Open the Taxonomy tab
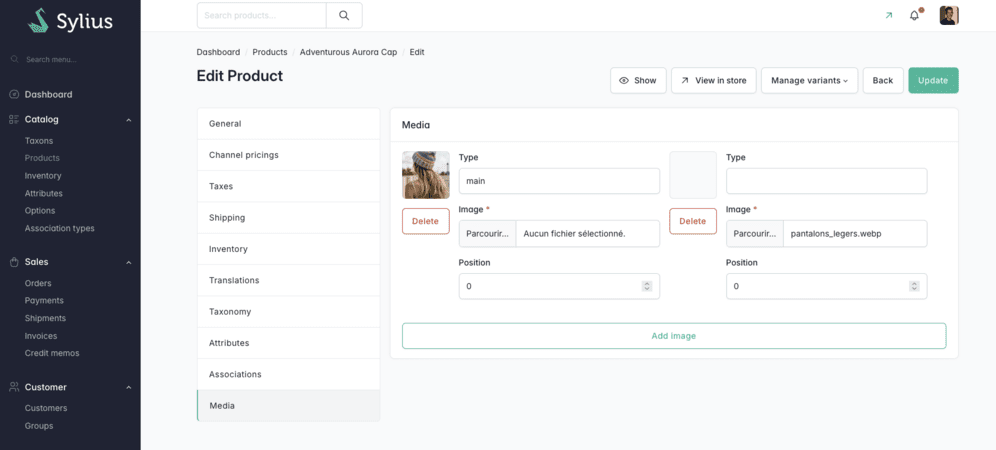Screen dimensions: 996x450 tap(288, 311)
